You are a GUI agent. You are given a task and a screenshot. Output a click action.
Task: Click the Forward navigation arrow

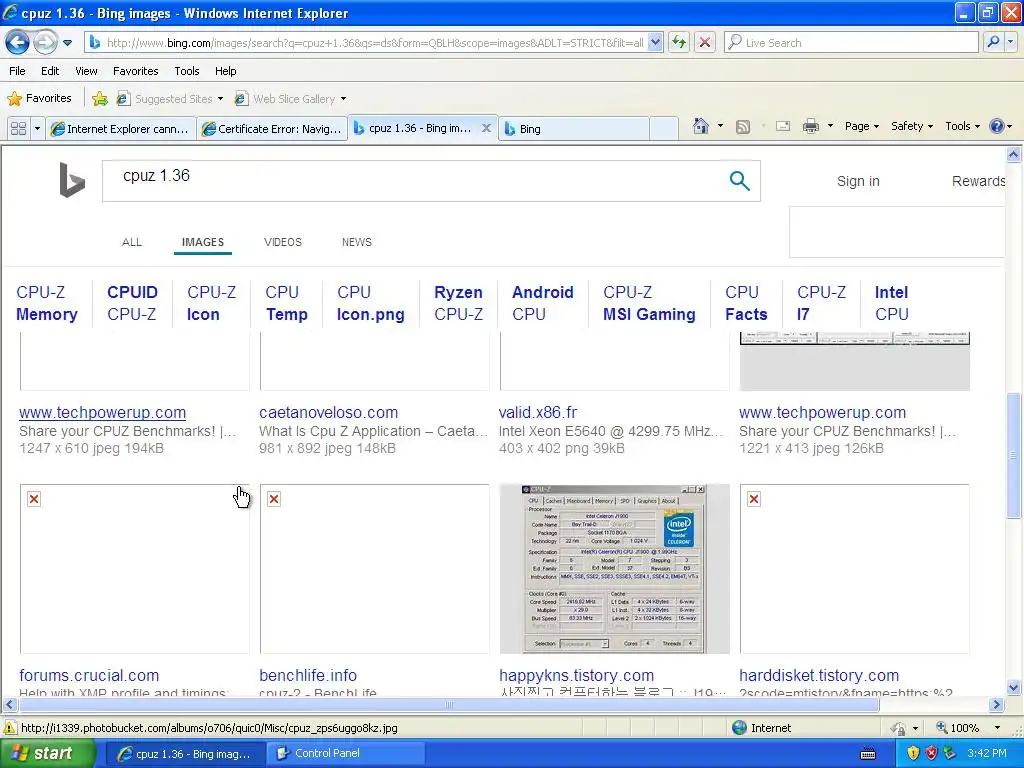(45, 42)
